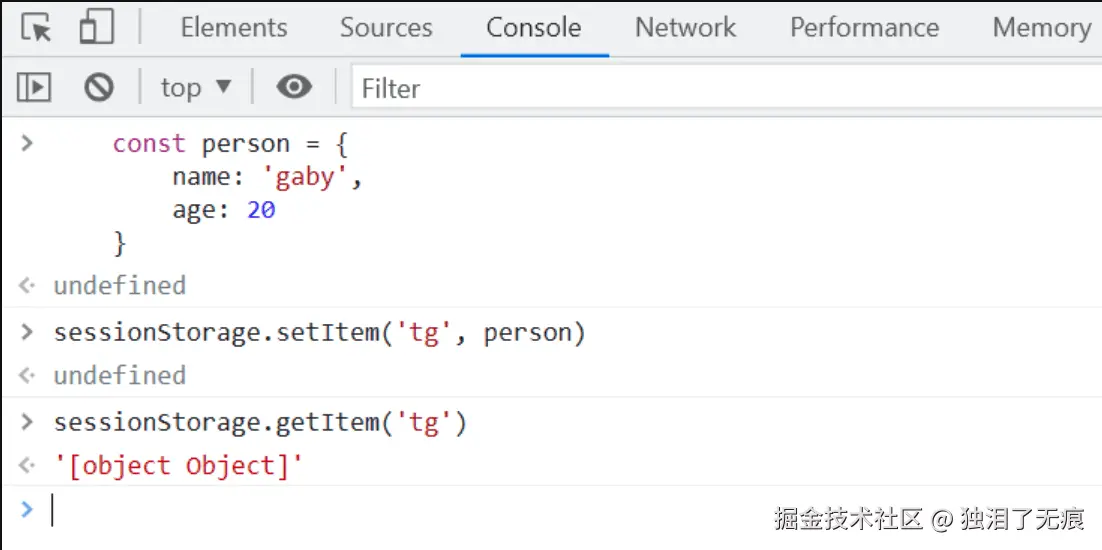Open the Sources tab
The height and width of the screenshot is (550, 1102).
point(386,28)
